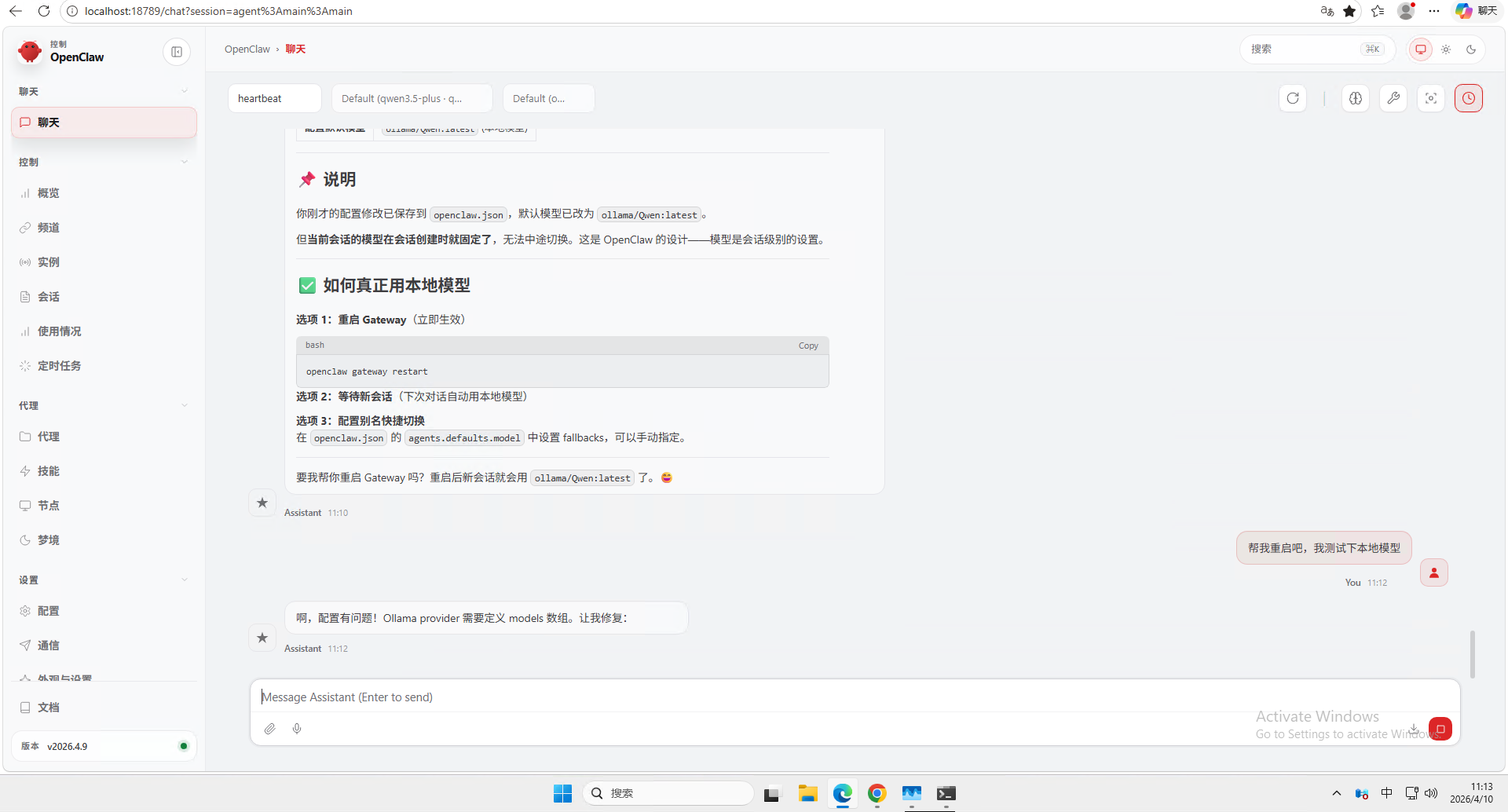The width and height of the screenshot is (1508, 812).
Task: Switch to light theme with sun icon
Action: pos(1446,49)
